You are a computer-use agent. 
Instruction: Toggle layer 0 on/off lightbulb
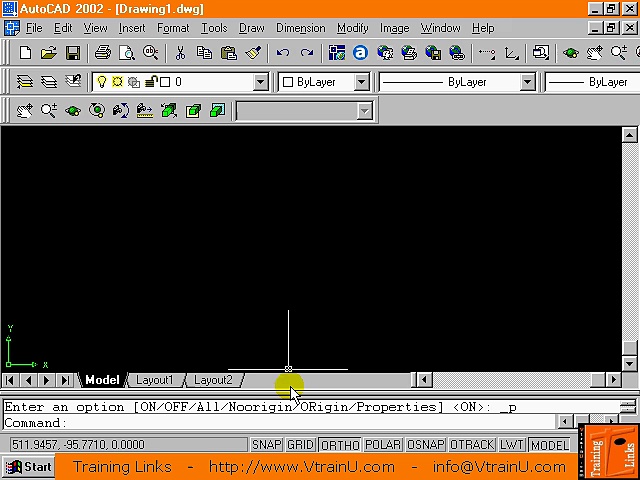[101, 82]
